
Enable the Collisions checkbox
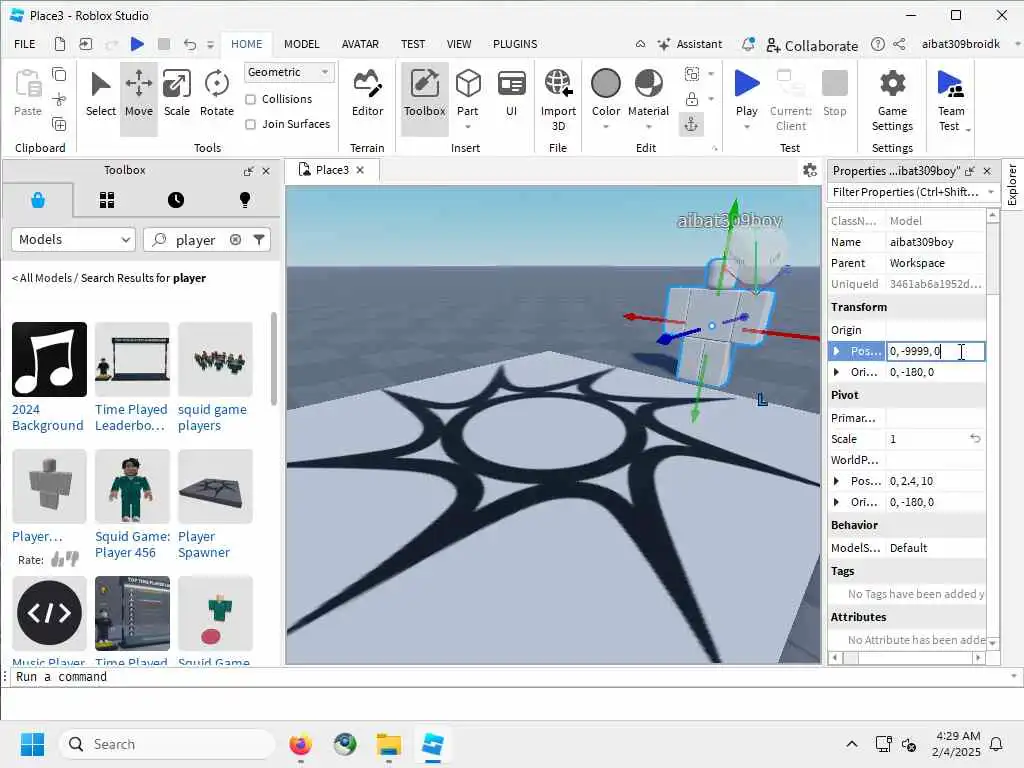click(250, 99)
